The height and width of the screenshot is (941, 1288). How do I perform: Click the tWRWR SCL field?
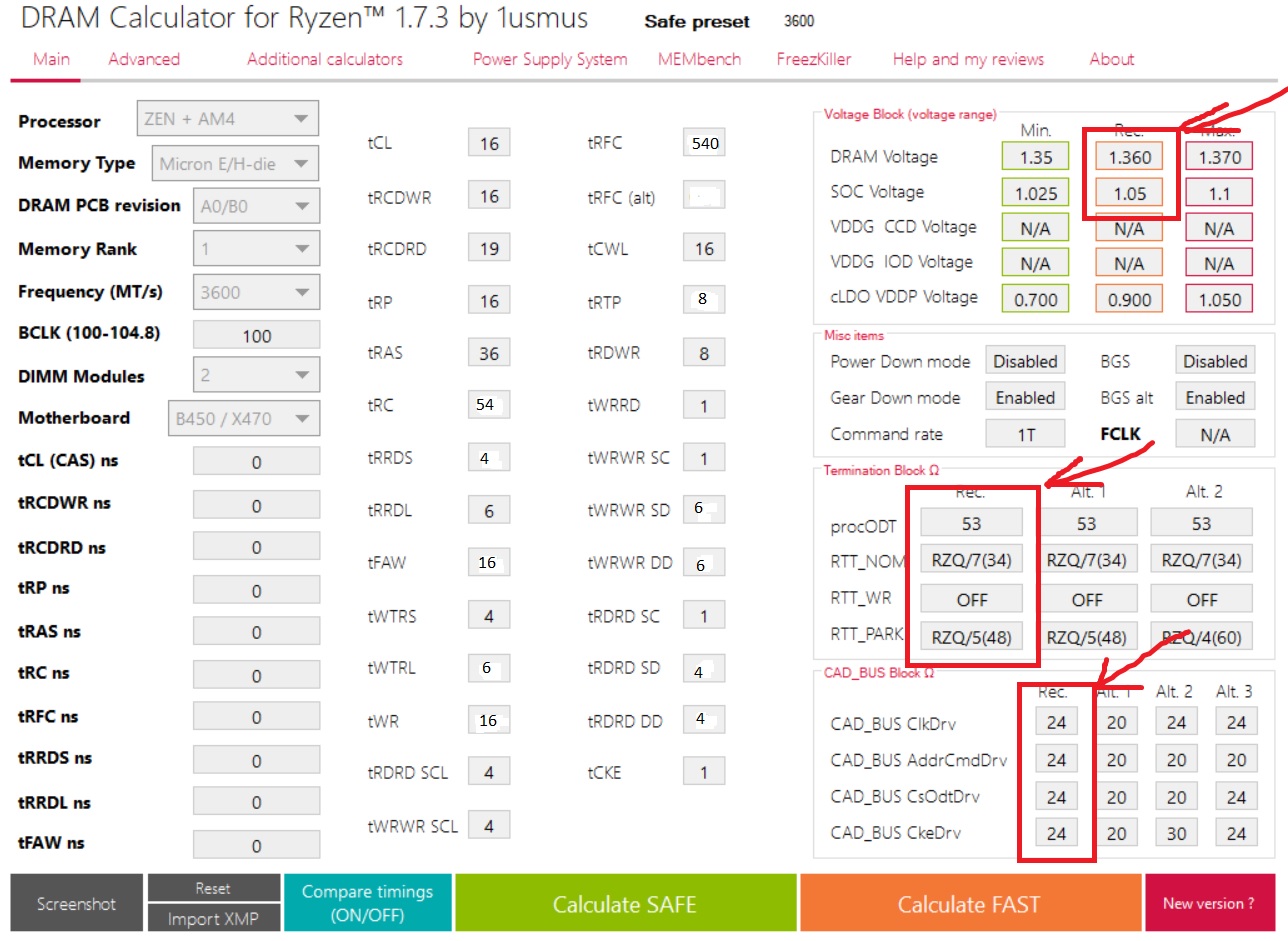point(489,825)
